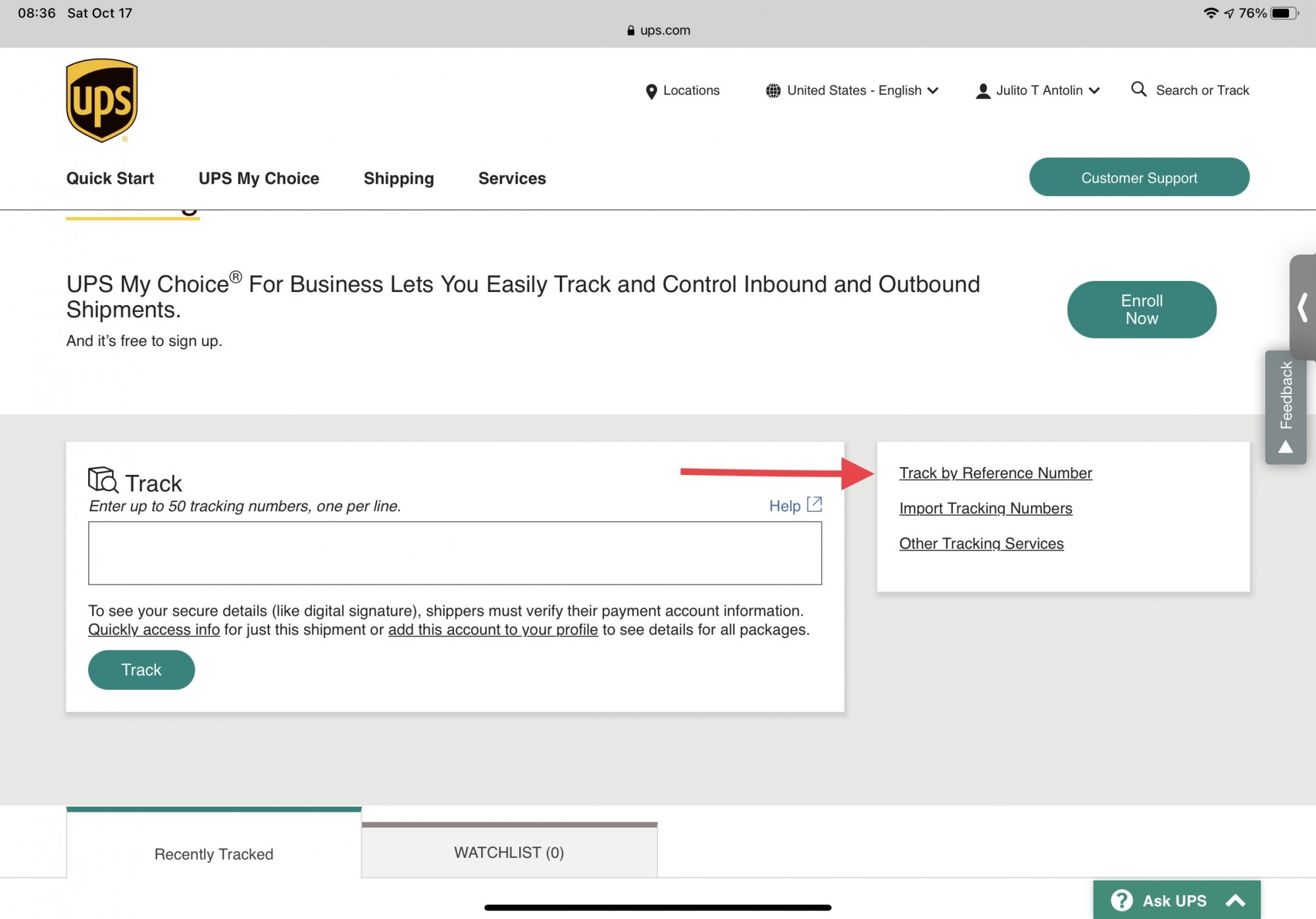Click add this account to your profile link
Screen dimensions: 1316x919
(493, 630)
